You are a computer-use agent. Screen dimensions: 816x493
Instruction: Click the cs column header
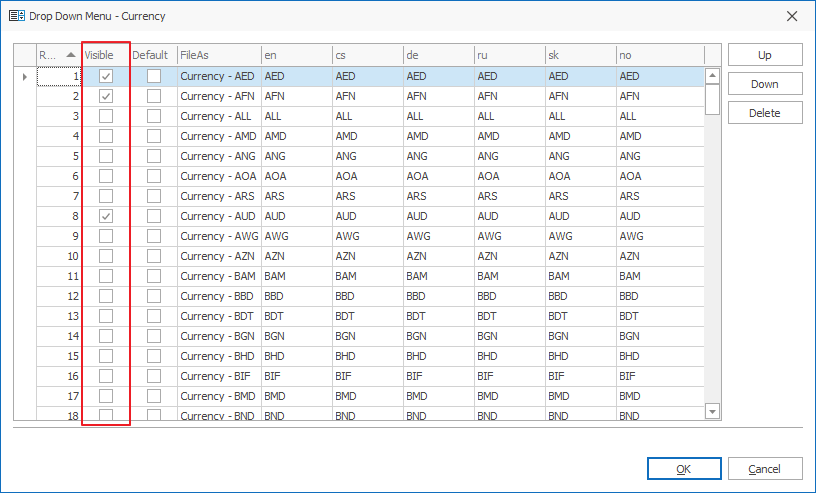[x=367, y=55]
